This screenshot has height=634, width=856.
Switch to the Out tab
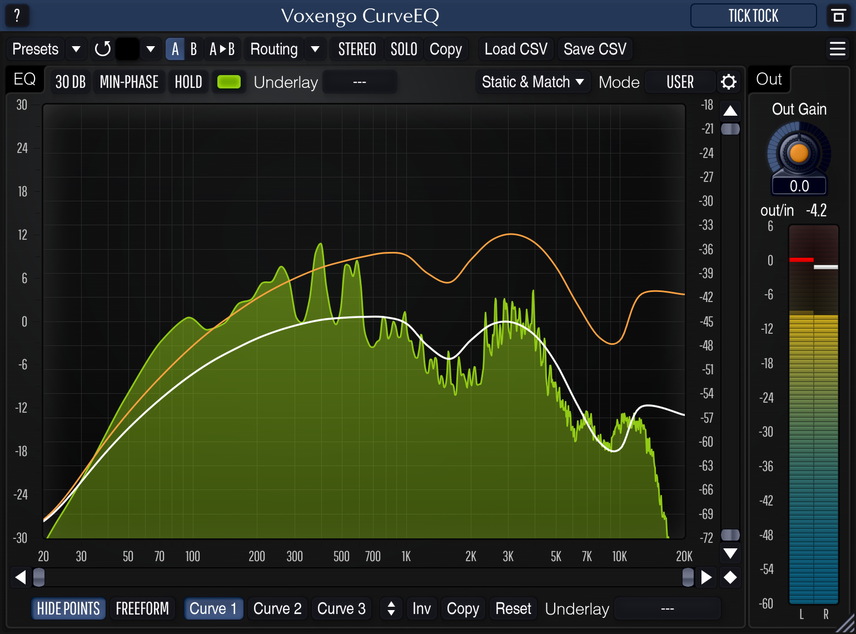click(769, 79)
